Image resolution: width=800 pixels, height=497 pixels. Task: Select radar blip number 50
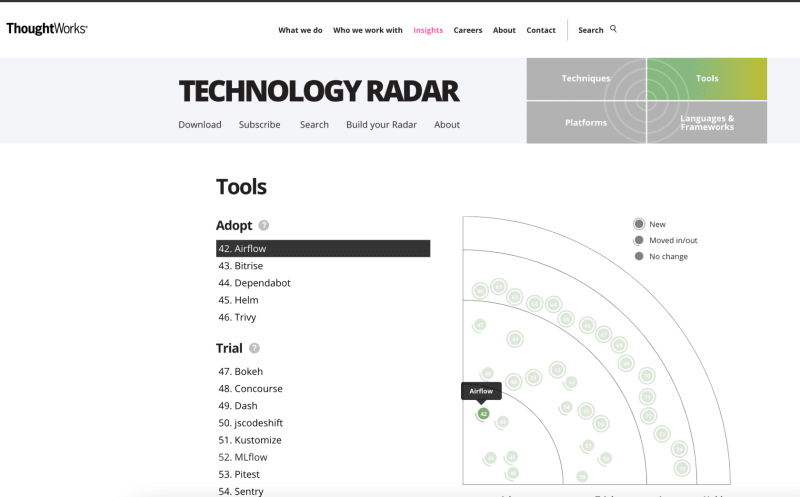(514, 382)
